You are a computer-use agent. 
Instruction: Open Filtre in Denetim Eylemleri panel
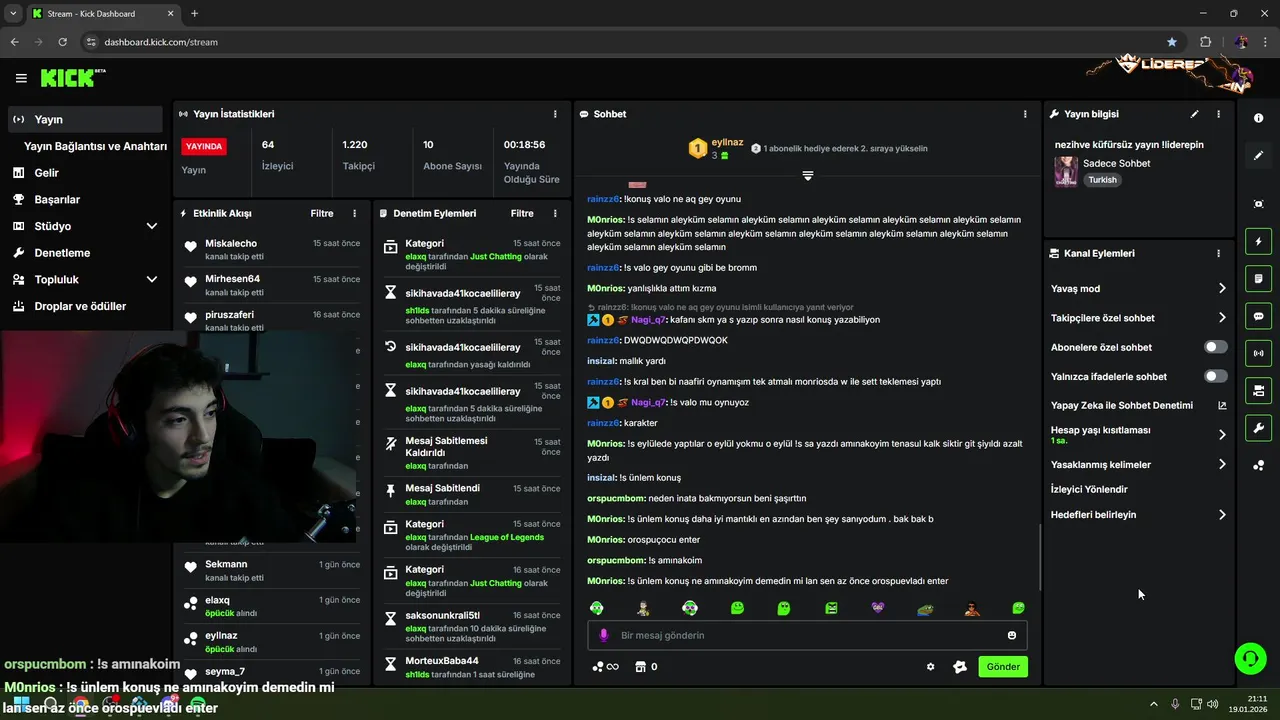[x=522, y=213]
